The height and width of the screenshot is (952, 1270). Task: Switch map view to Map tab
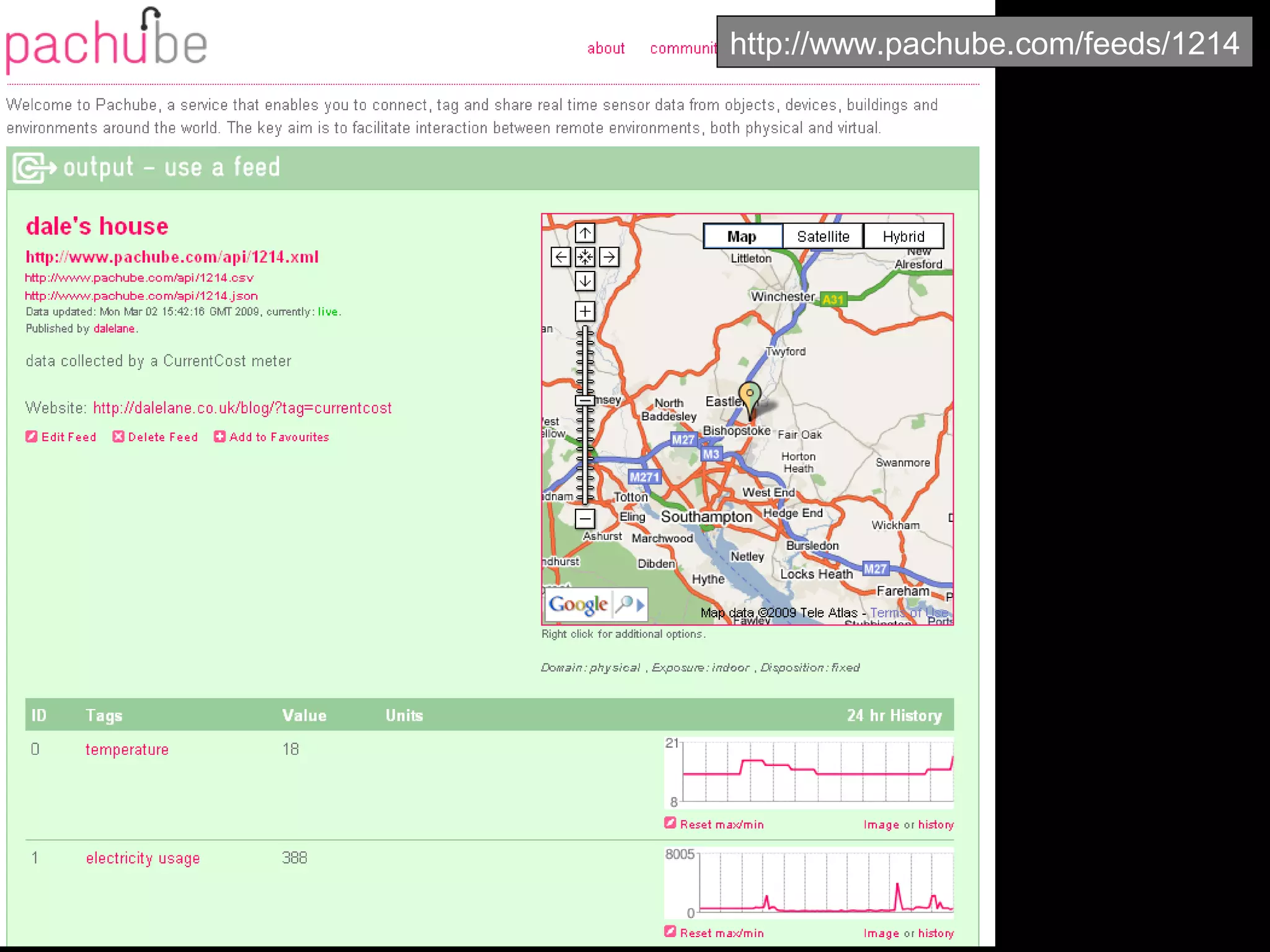[742, 236]
